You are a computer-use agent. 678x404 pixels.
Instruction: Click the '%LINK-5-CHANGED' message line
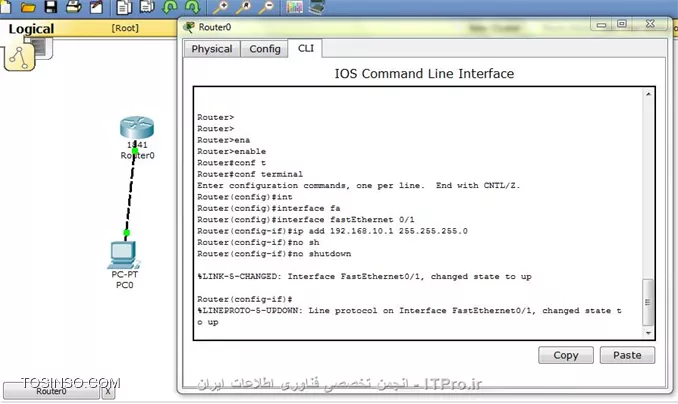[x=365, y=276]
